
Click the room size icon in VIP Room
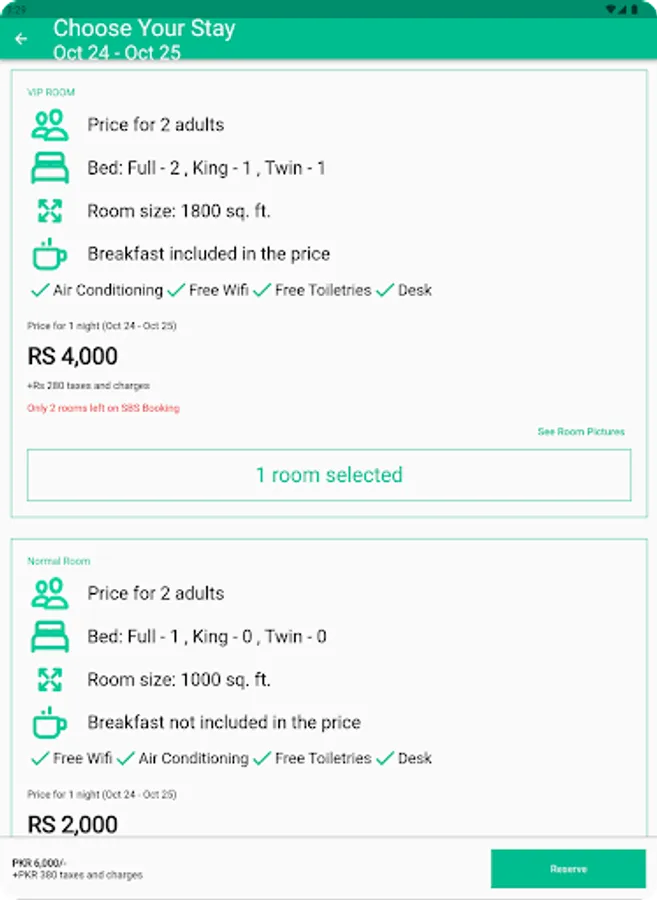pyautogui.click(x=49, y=211)
